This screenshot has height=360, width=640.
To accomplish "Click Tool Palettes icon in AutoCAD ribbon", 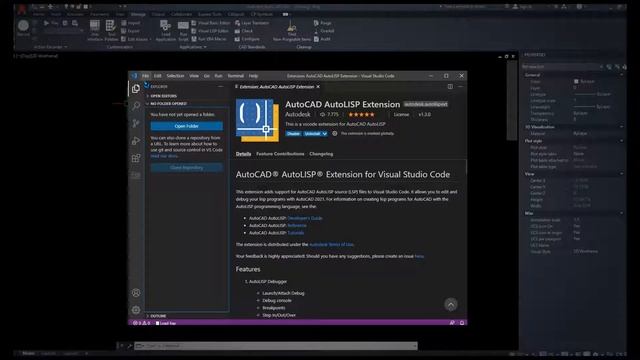I will point(111,31).
